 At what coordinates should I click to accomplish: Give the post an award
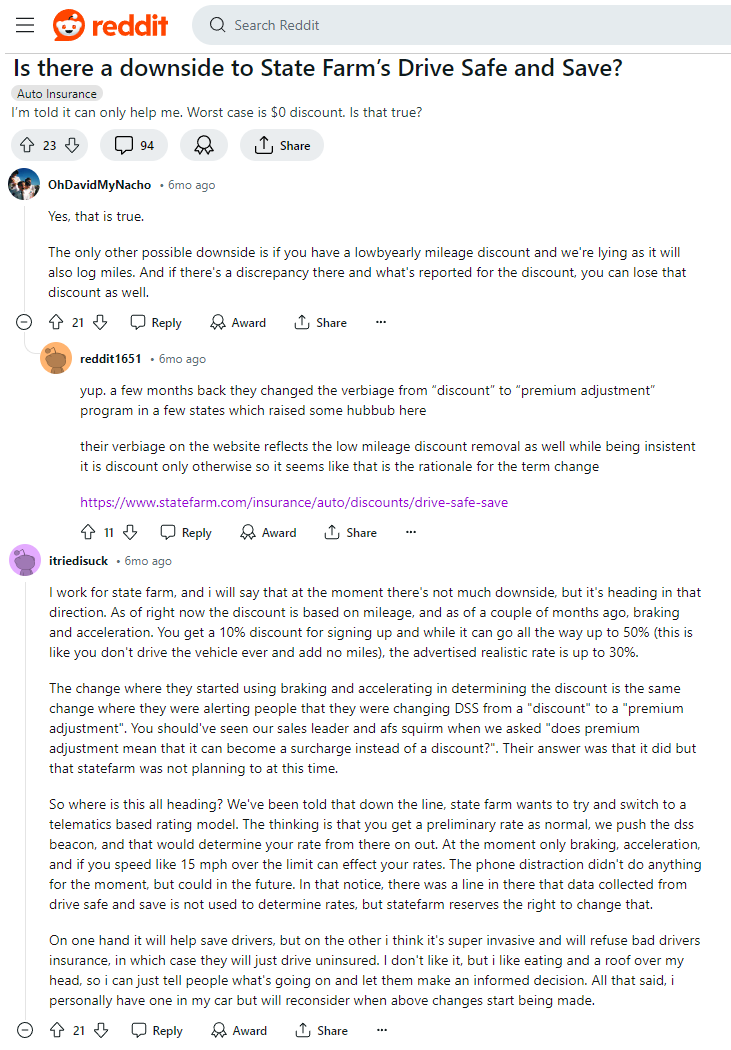click(204, 145)
